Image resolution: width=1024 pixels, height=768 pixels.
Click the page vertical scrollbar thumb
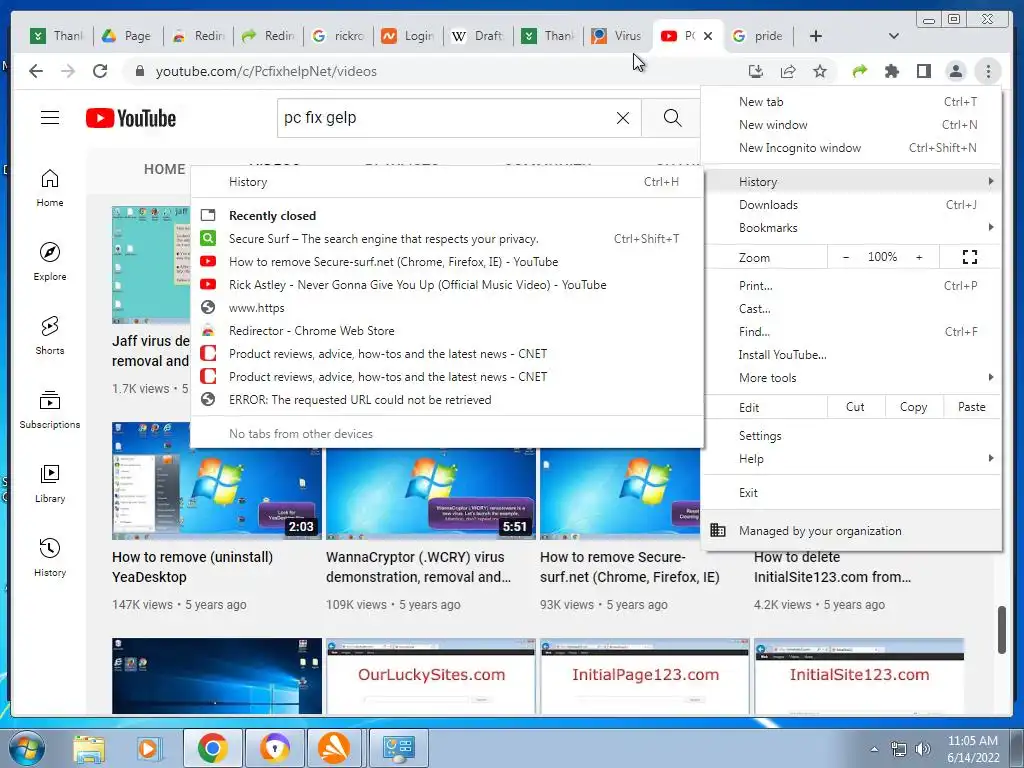tap(1002, 630)
